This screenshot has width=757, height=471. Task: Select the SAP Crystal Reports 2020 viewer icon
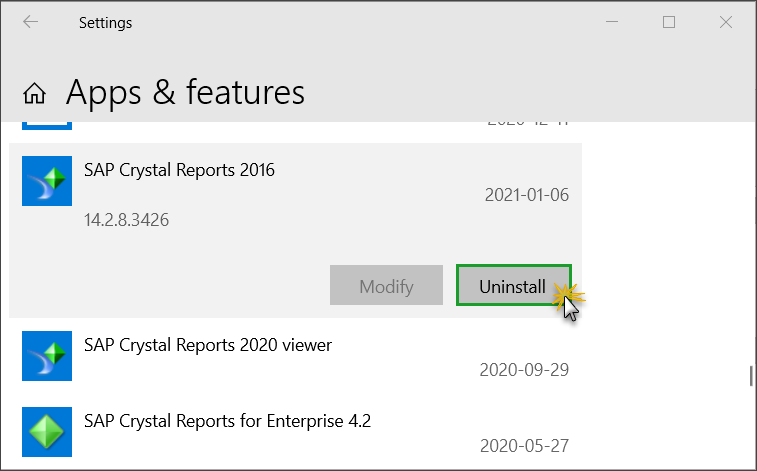coord(47,356)
